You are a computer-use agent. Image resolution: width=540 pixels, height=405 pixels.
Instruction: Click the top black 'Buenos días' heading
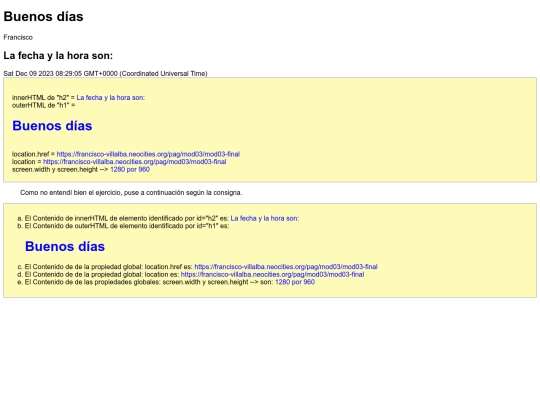(43, 17)
